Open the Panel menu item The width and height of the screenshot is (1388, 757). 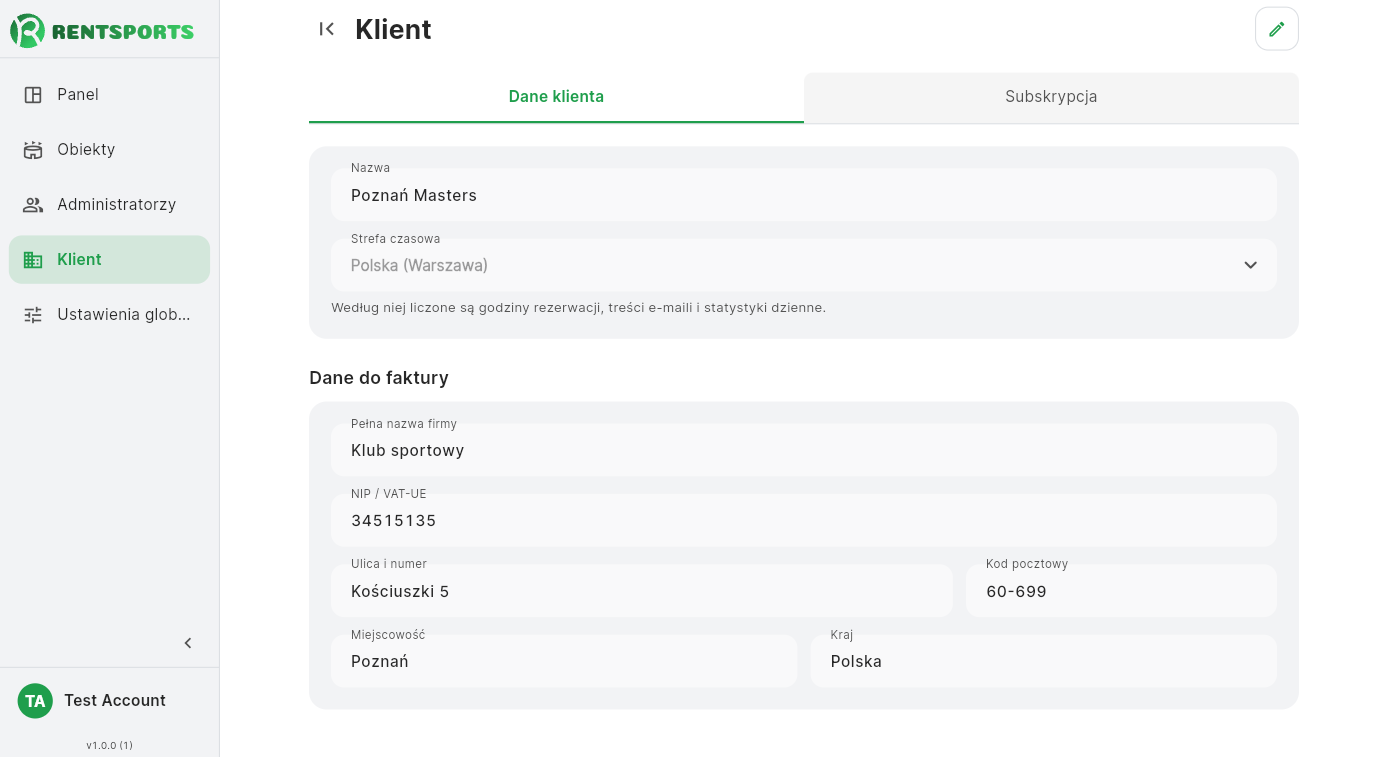point(109,95)
